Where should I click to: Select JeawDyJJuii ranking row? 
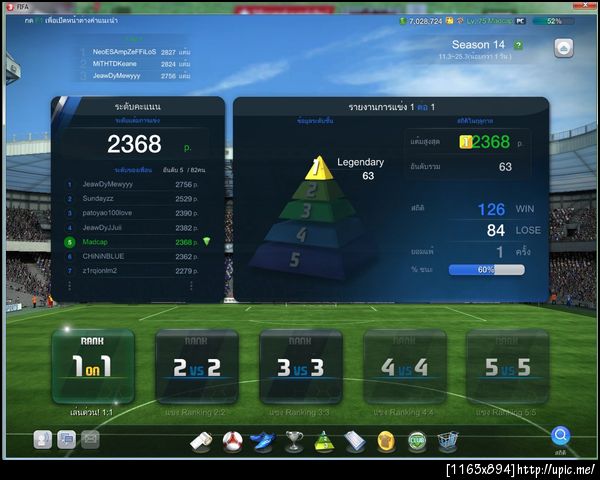(132, 228)
